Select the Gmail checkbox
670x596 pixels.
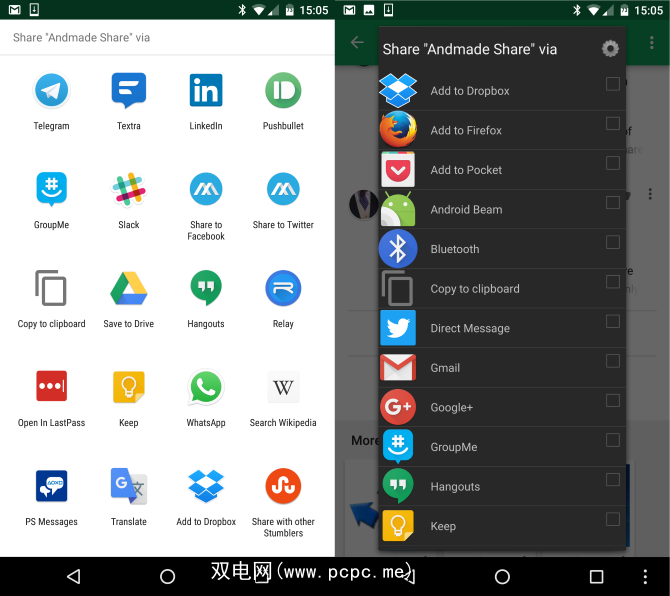pos(613,361)
